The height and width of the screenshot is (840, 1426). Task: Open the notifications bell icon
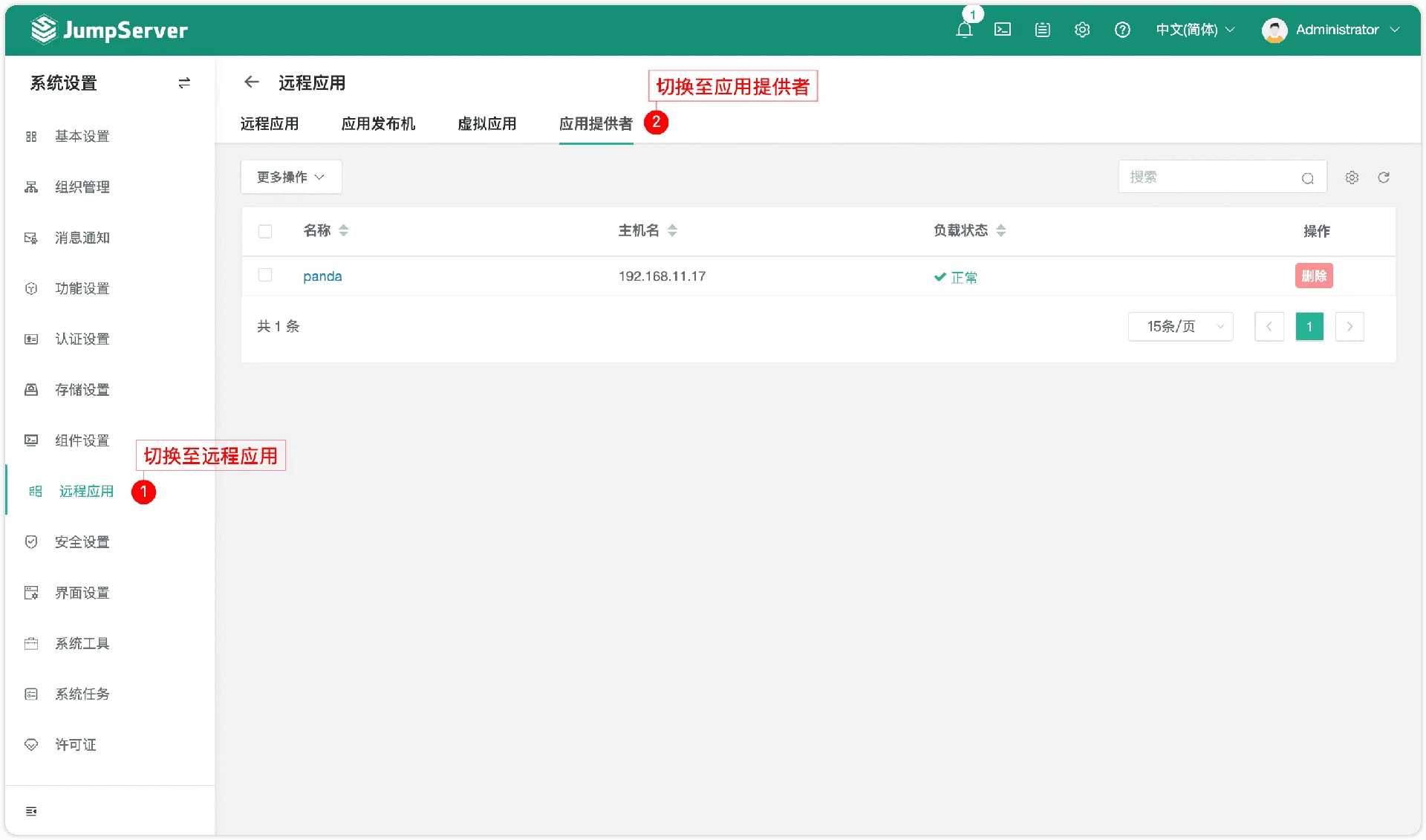(964, 30)
